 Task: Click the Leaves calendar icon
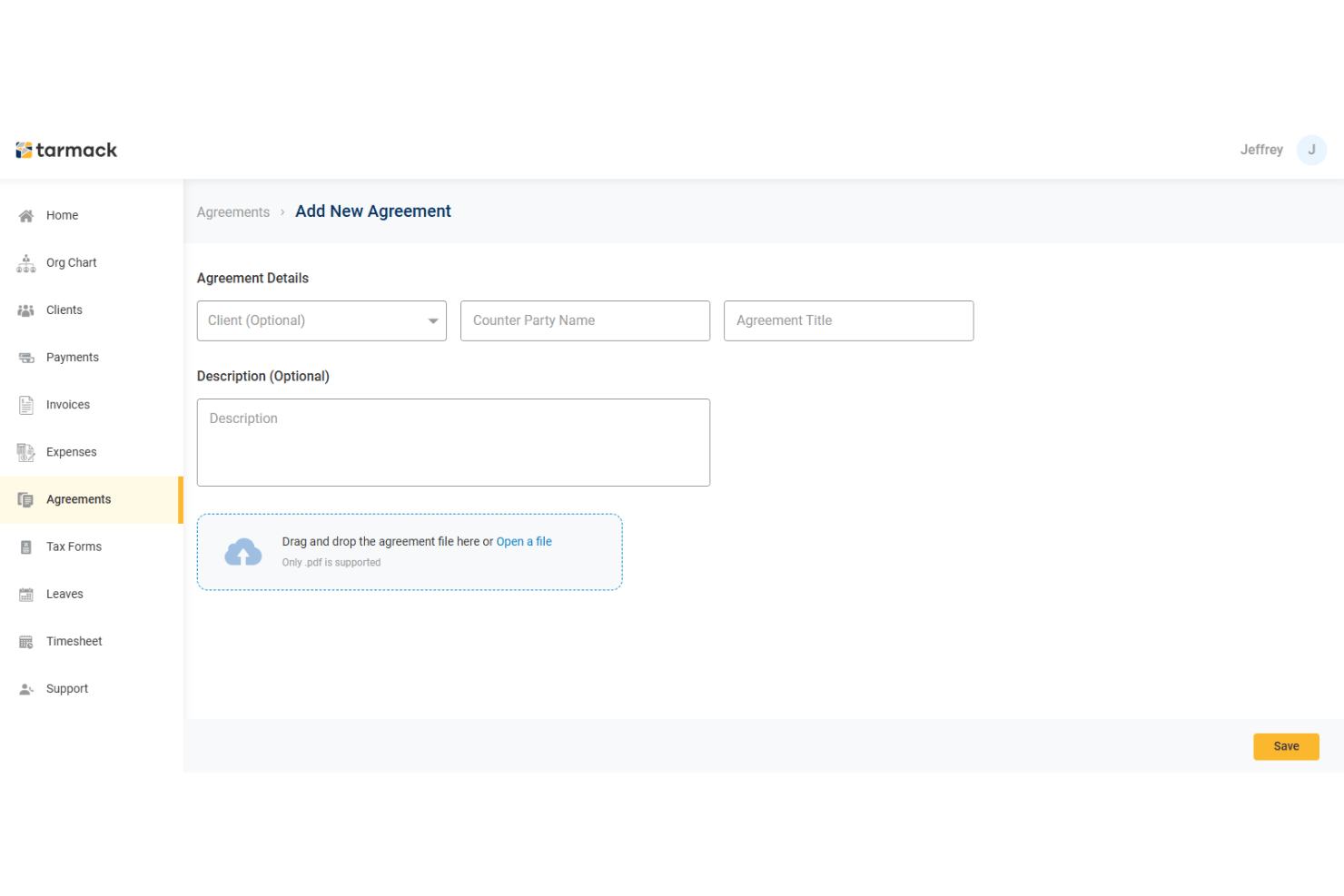coord(26,595)
